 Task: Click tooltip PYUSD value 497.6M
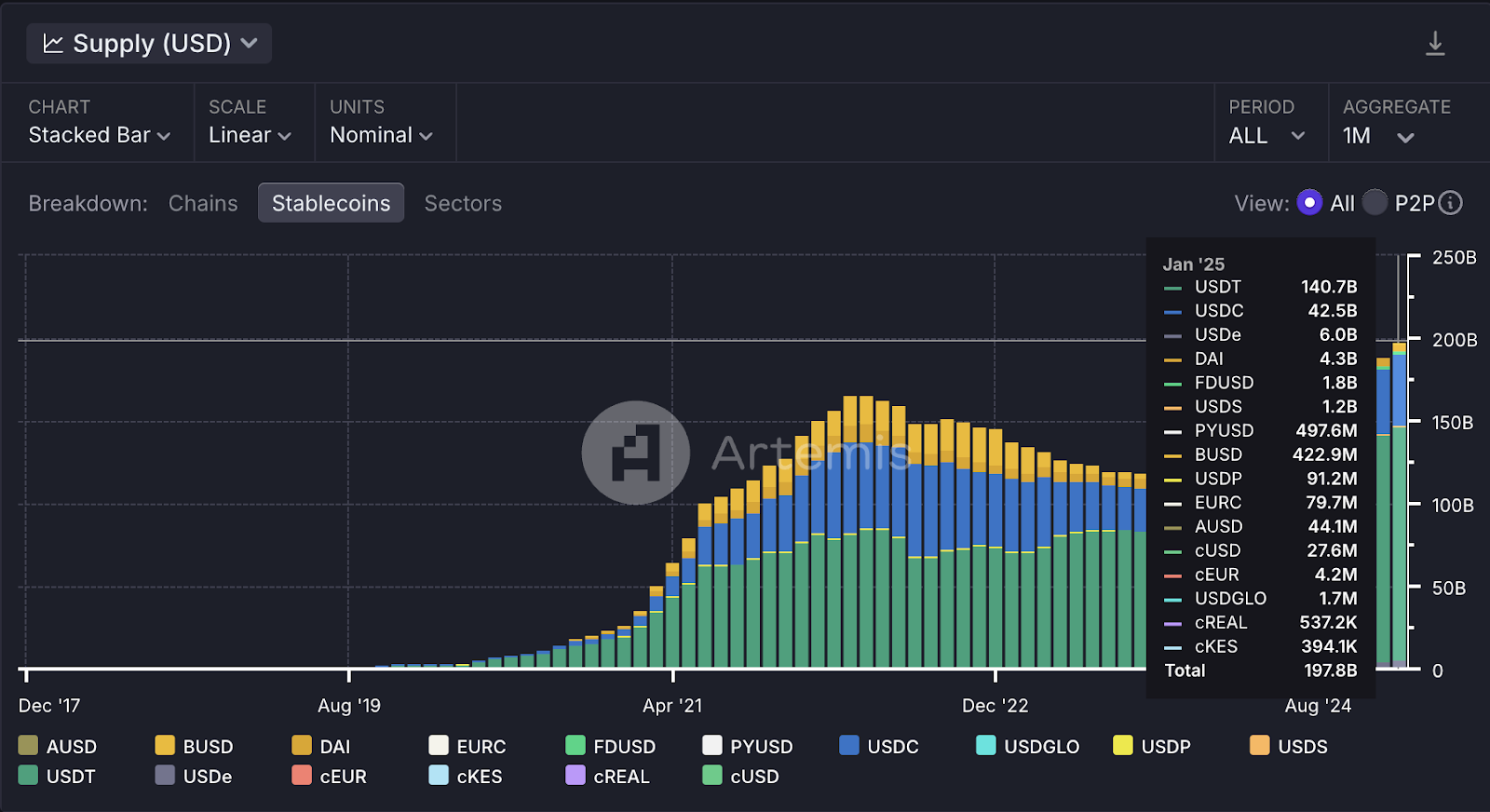click(1326, 431)
